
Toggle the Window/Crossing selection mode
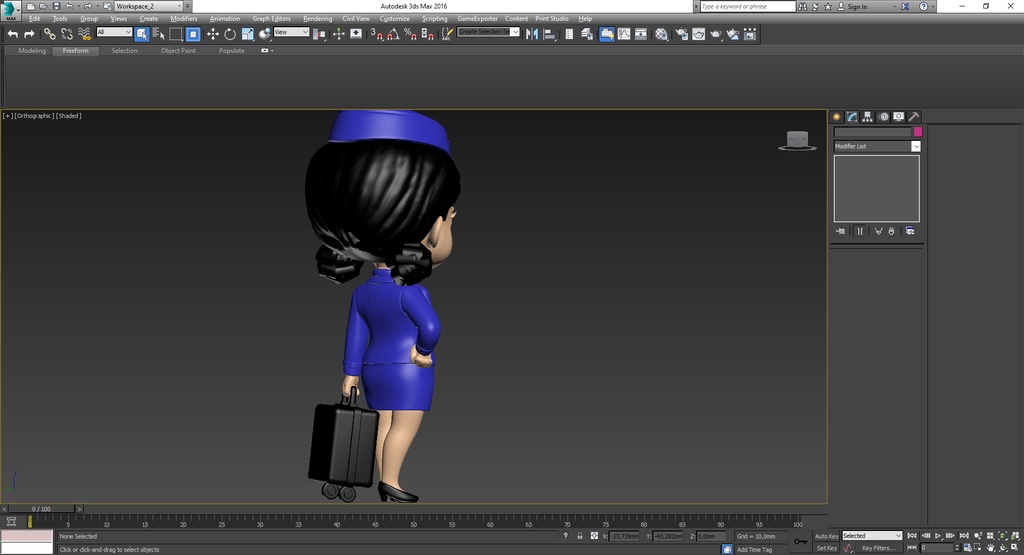[x=193, y=34]
